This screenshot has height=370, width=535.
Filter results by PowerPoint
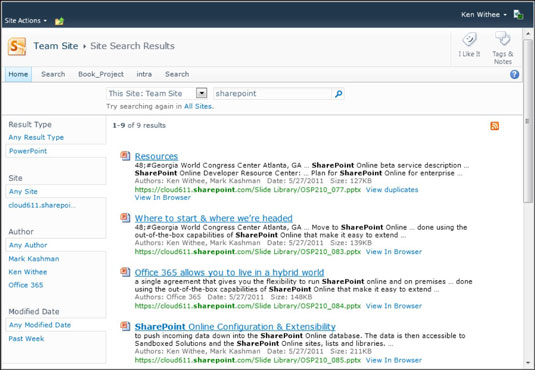[28, 151]
